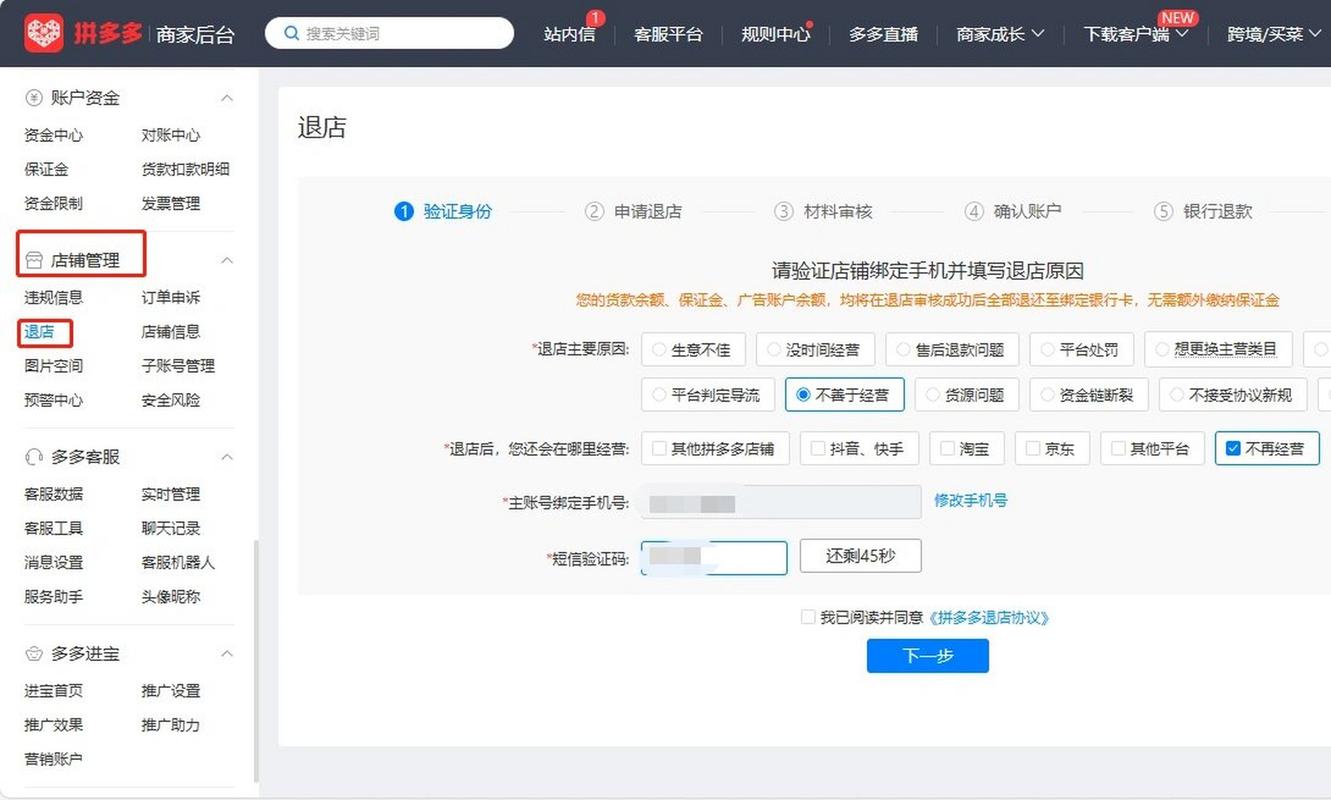Open 站内信 in top navigation
1331x800 pixels.
click(570, 33)
